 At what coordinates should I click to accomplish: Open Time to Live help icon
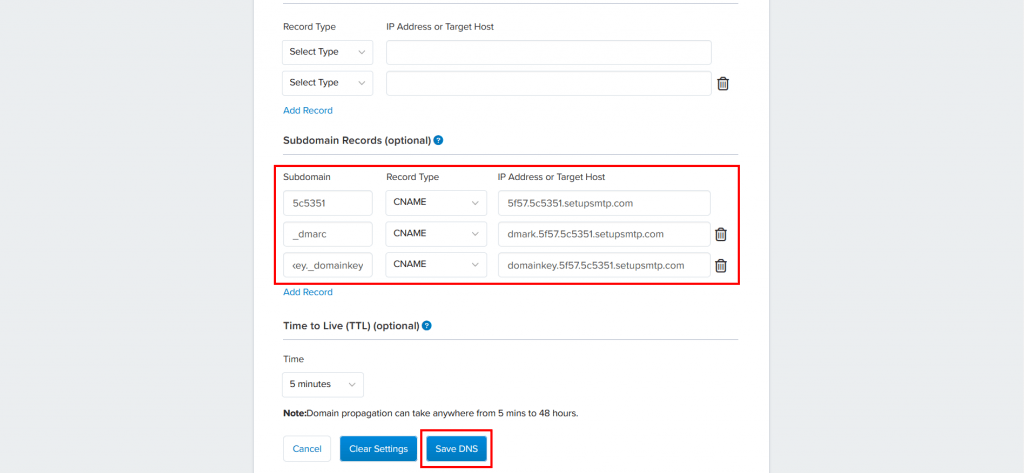426,325
